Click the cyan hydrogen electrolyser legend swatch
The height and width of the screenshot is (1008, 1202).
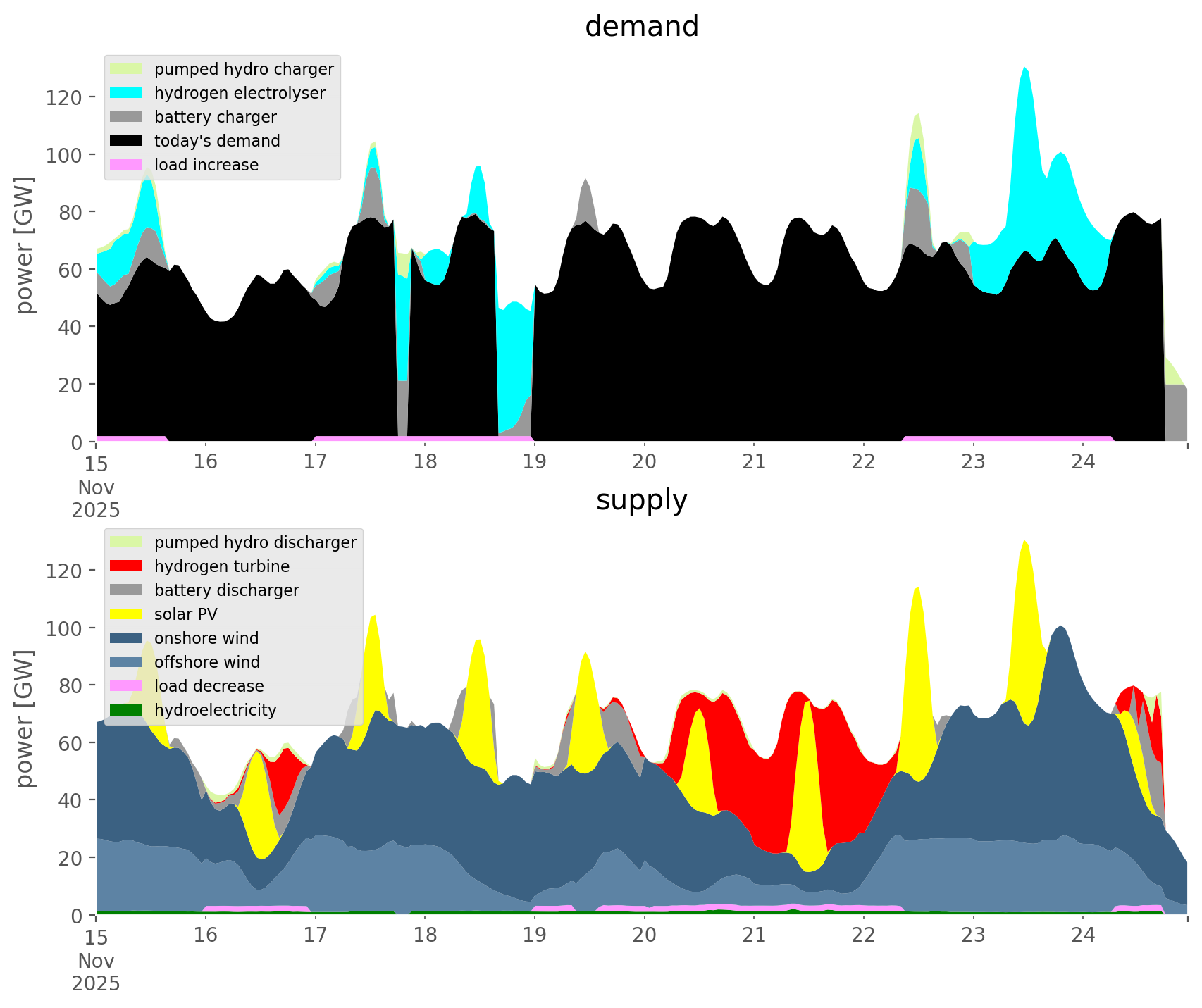tap(126, 93)
